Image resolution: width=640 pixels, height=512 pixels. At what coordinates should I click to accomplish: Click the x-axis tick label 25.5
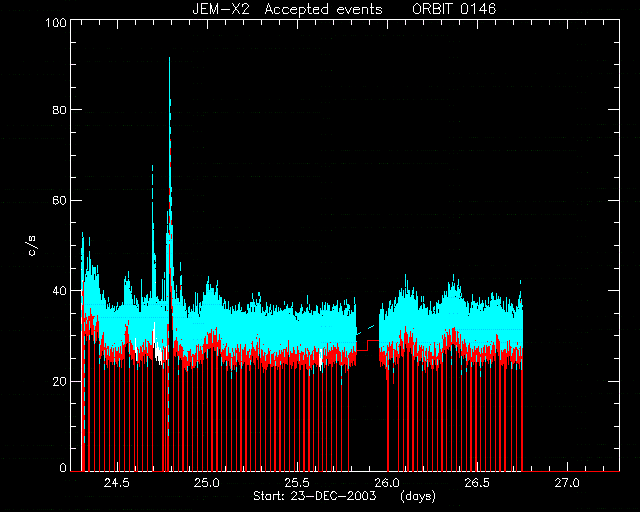pyautogui.click(x=297, y=483)
